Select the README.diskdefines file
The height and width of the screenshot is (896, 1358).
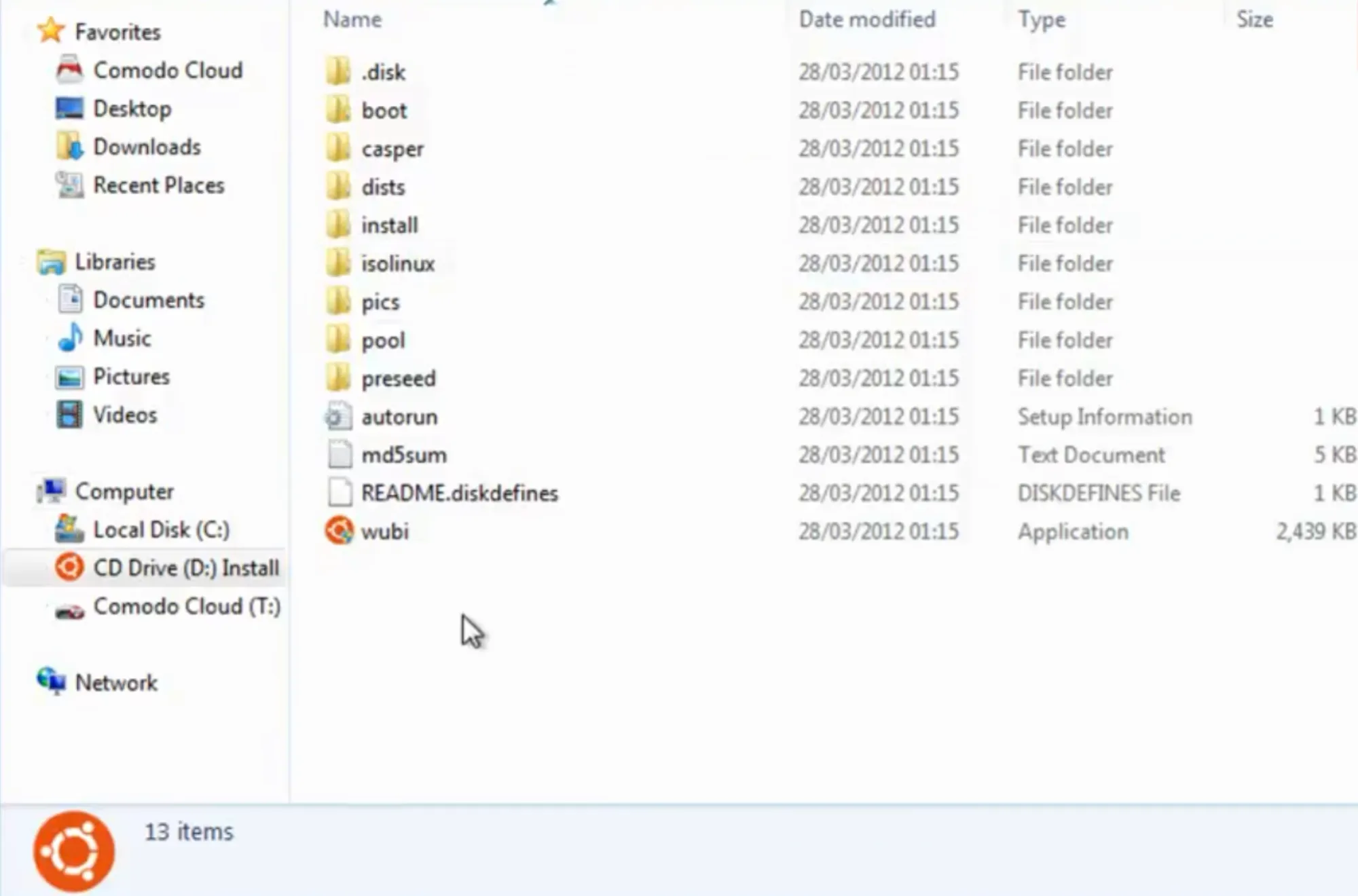point(459,493)
